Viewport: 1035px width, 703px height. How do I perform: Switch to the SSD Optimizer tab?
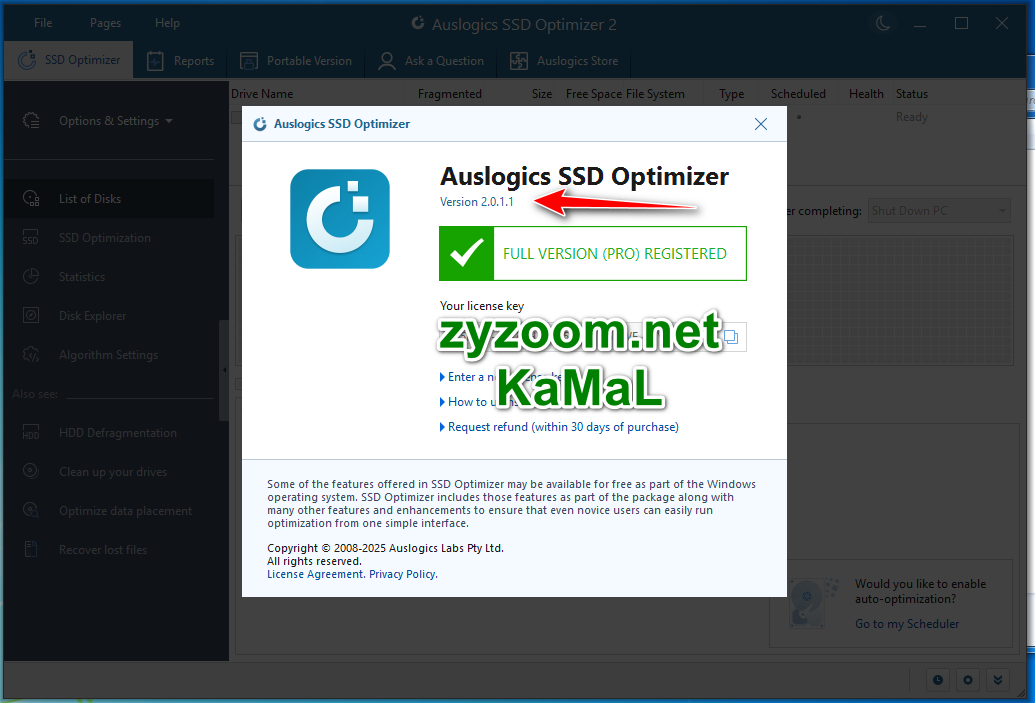pyautogui.click(x=69, y=60)
